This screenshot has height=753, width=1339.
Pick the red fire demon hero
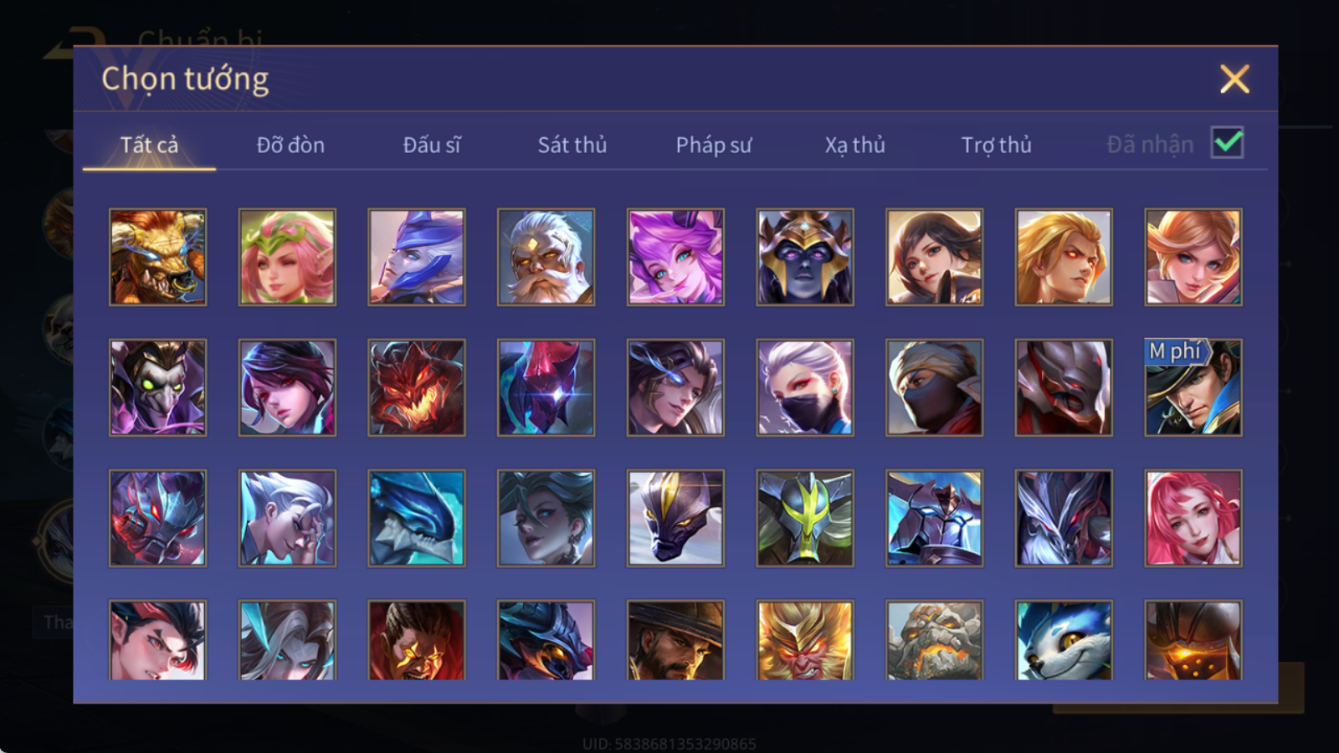click(417, 388)
